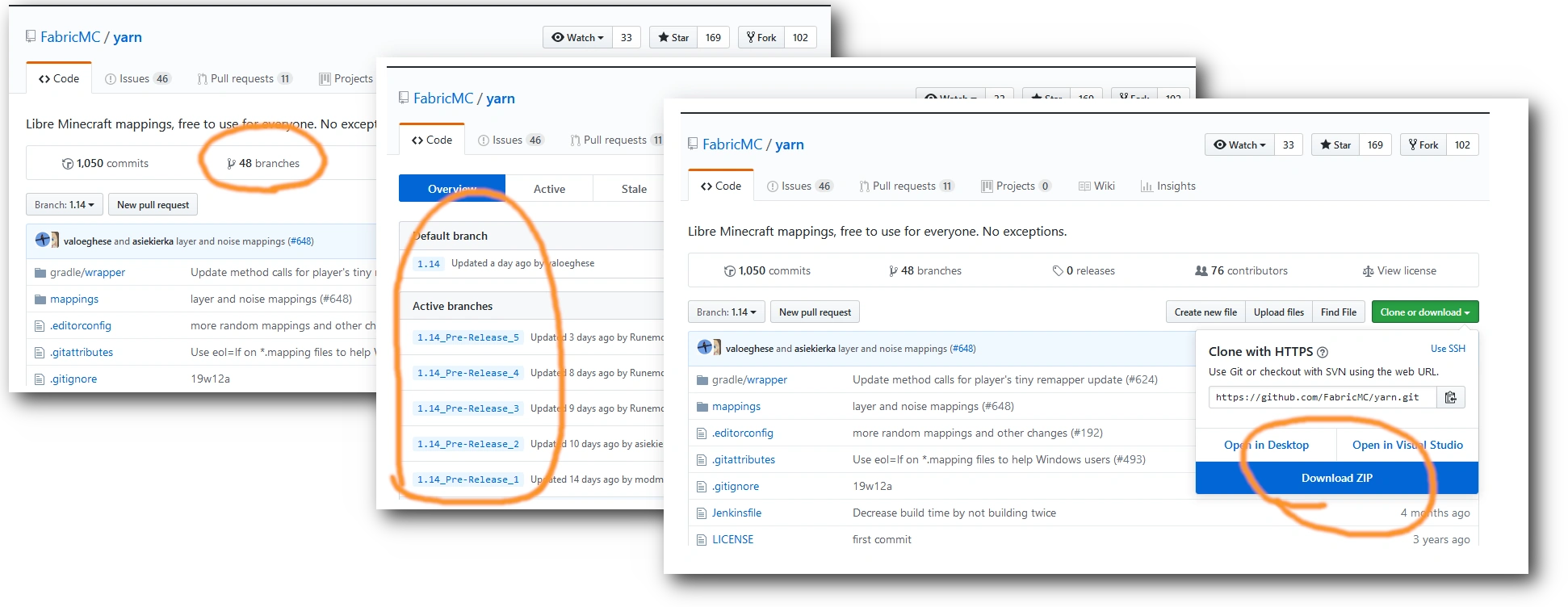1568x607 pixels.
Task: Click Open in Visual Studio
Action: (1407, 445)
